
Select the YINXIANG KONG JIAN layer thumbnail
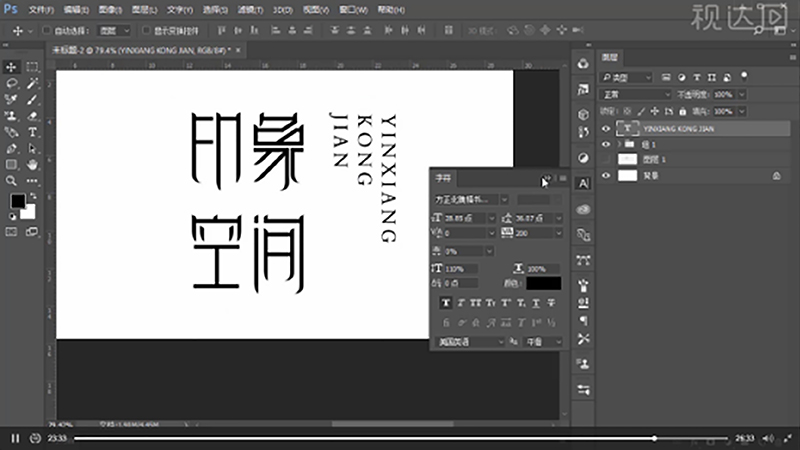pyautogui.click(x=628, y=129)
